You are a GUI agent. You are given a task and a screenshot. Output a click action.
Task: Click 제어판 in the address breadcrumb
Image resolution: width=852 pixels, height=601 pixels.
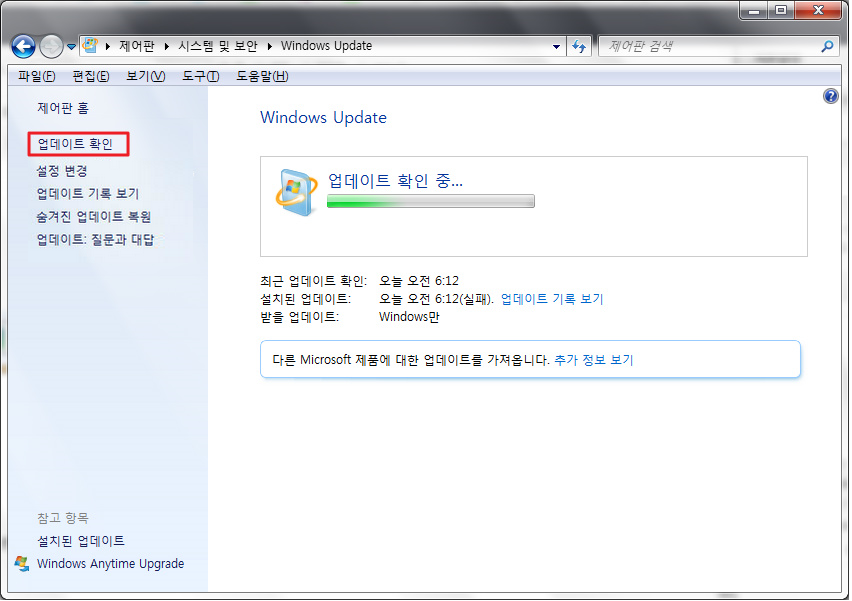(x=136, y=46)
